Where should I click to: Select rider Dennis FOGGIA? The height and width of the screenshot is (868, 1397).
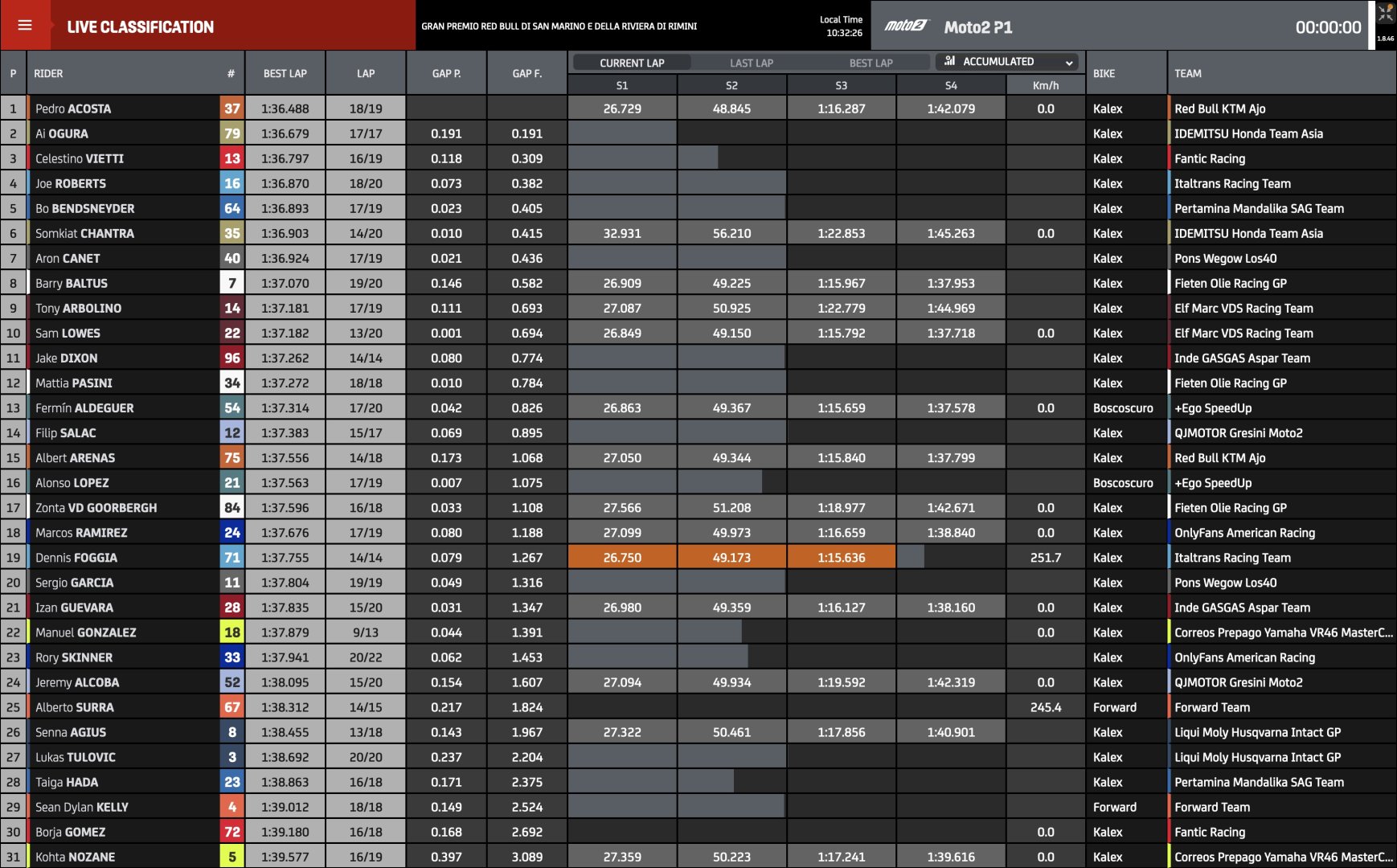(76, 557)
